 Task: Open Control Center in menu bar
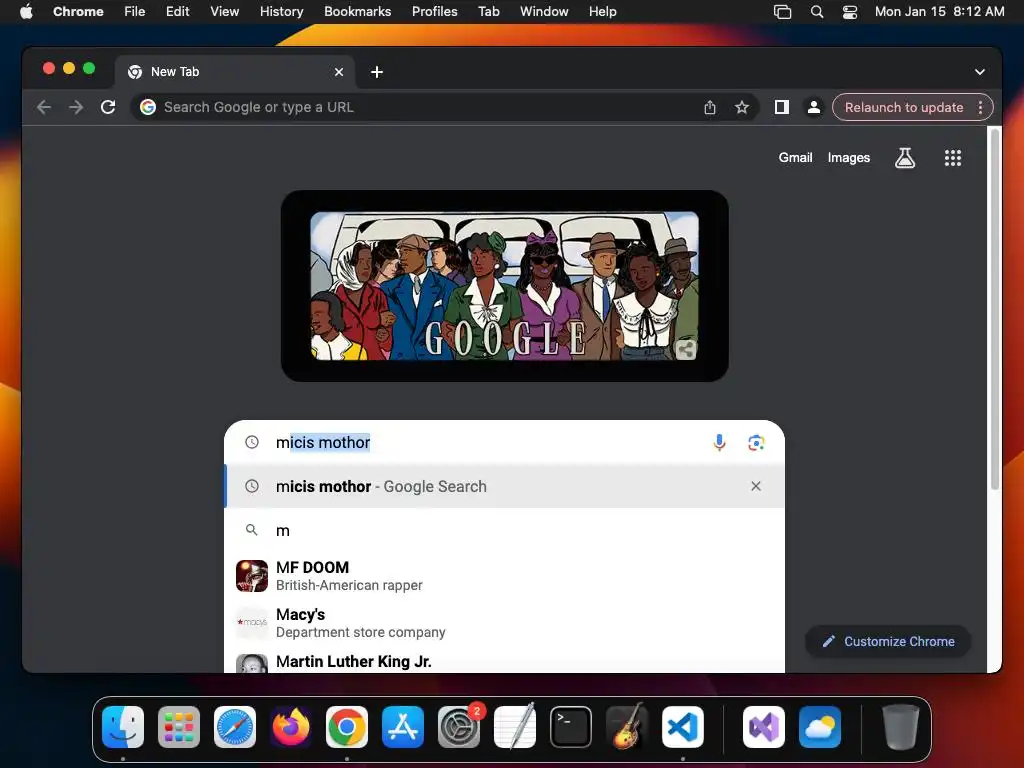(850, 12)
